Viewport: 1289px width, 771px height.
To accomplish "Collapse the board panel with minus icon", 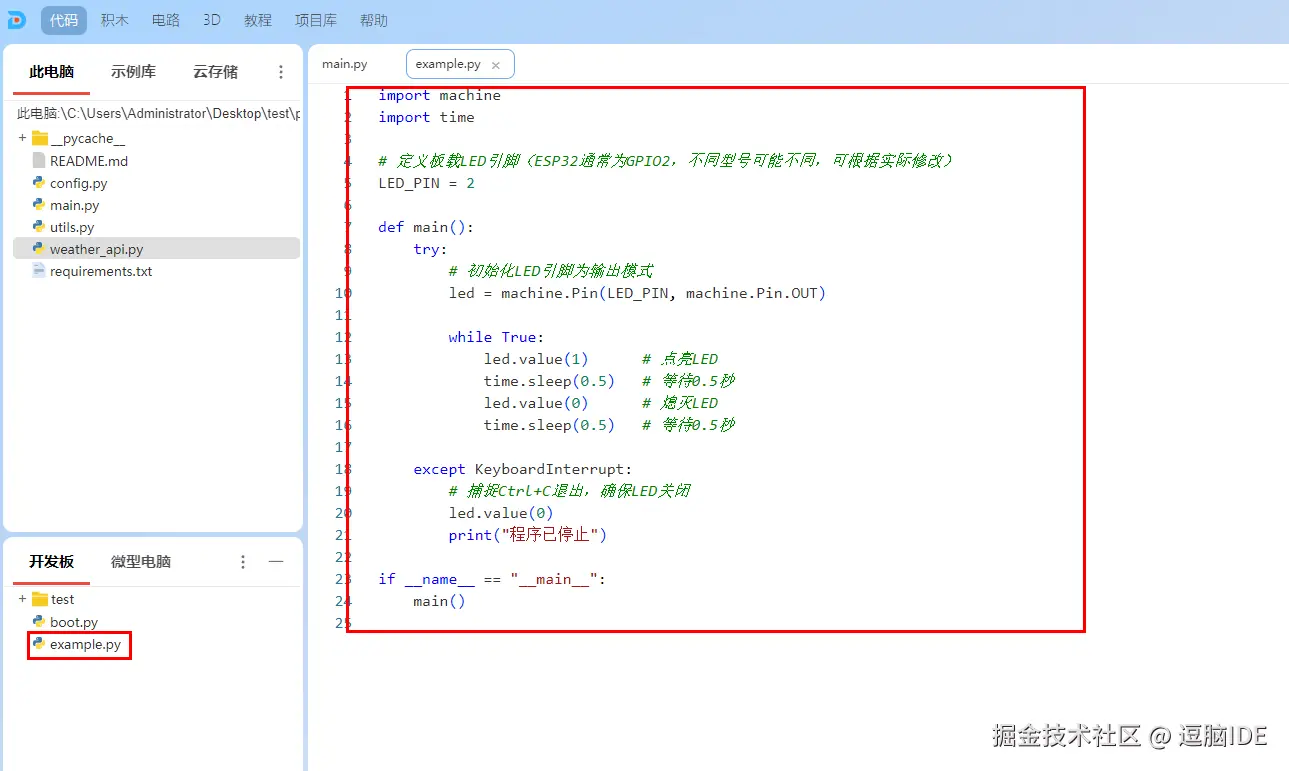I will [x=276, y=562].
